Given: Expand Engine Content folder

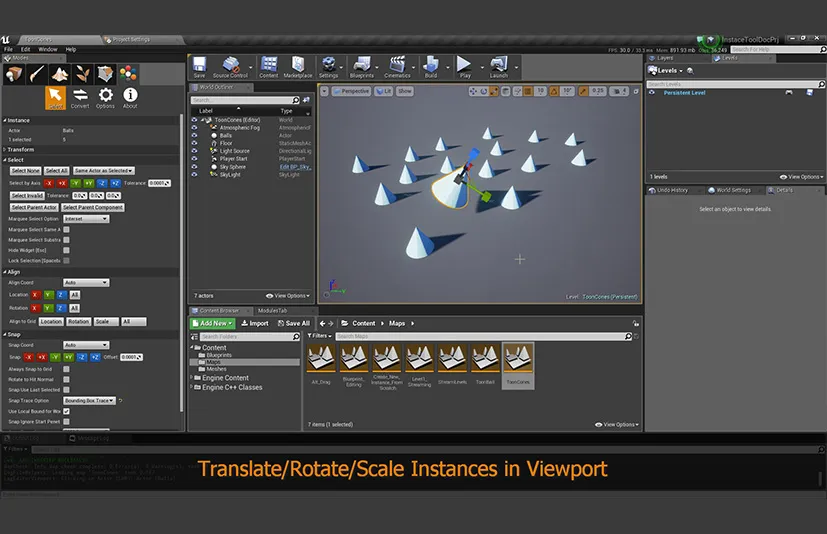Looking at the screenshot, I should click(192, 378).
